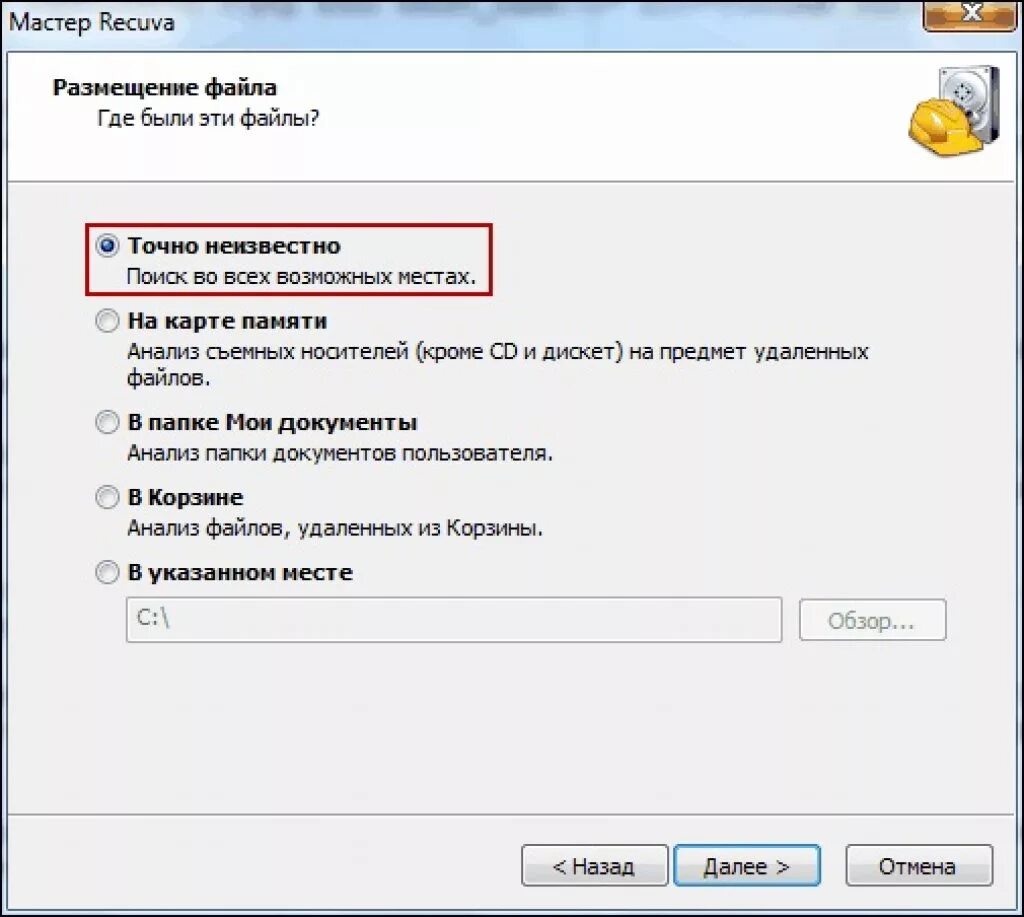This screenshot has width=1024, height=917.
Task: Click the 'Точно неизвестно' label text
Action: pos(234,246)
